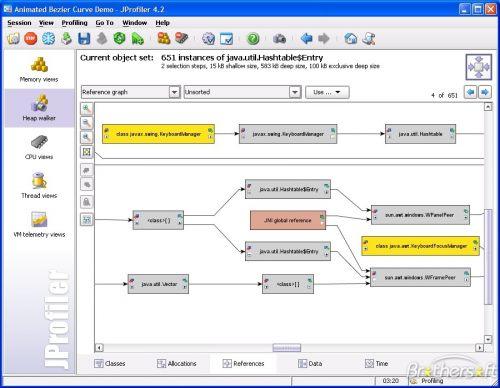
Task: Open the Use ... dropdown button
Action: pos(327,92)
